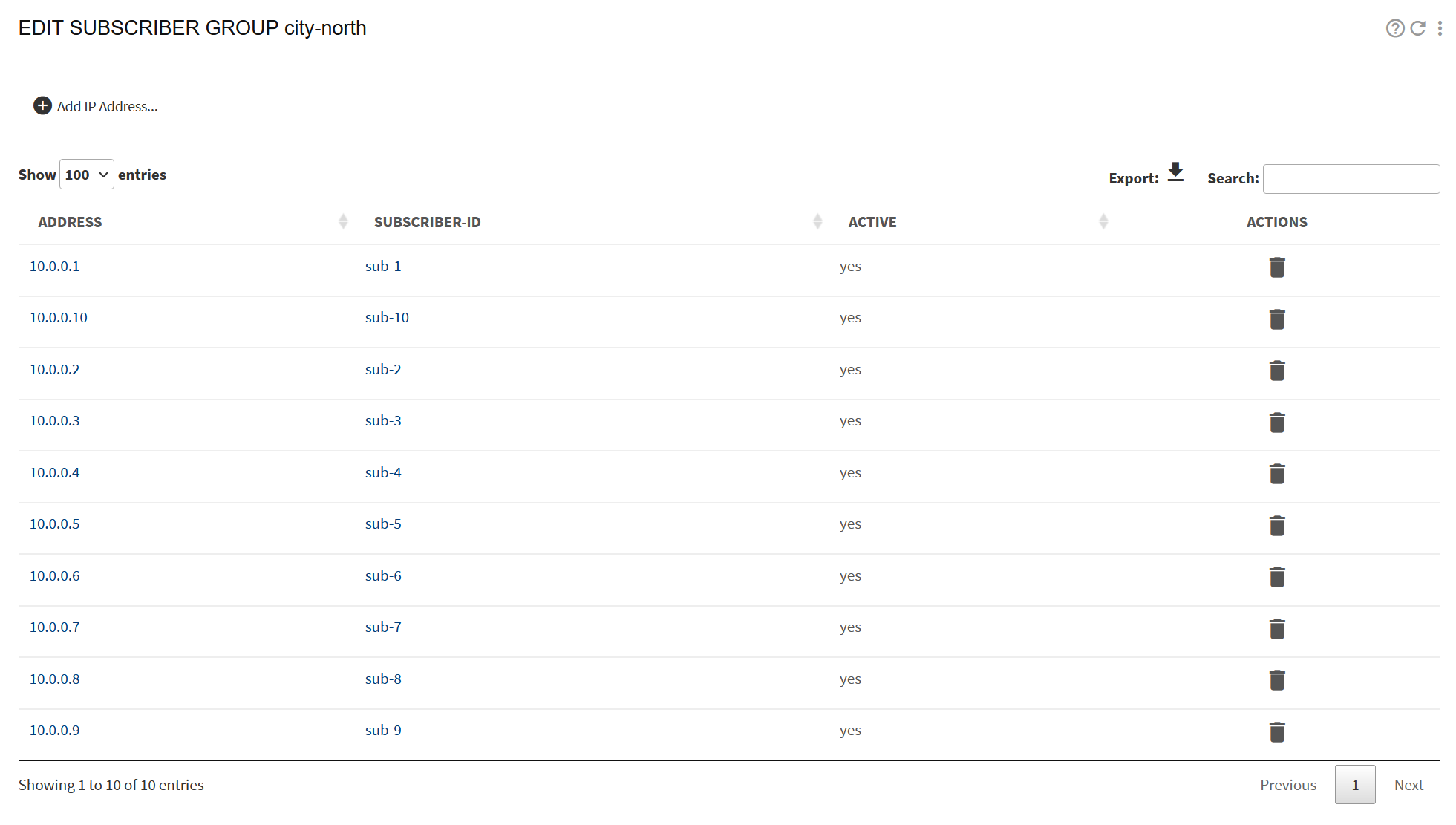This screenshot has height=825, width=1456.
Task: Click inside the Search field
Action: (1351, 178)
